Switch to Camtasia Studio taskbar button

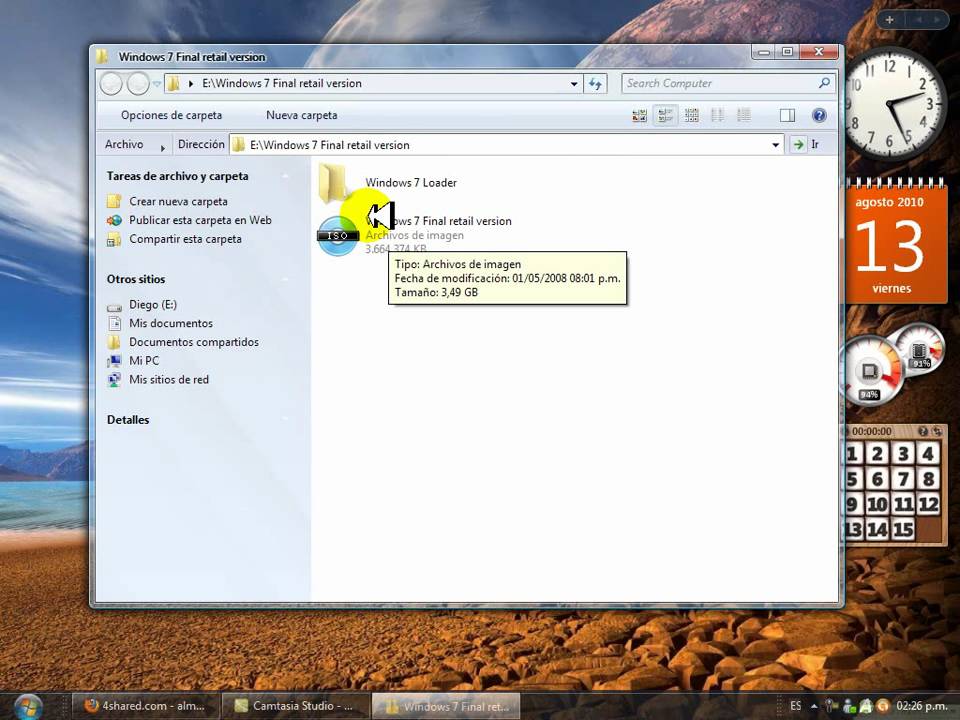click(x=295, y=706)
